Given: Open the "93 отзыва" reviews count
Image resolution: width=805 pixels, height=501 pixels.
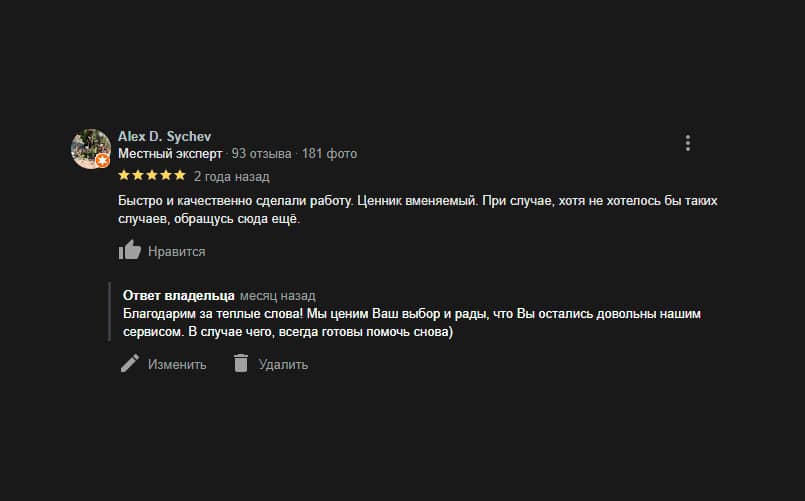Looking at the screenshot, I should 261,154.
